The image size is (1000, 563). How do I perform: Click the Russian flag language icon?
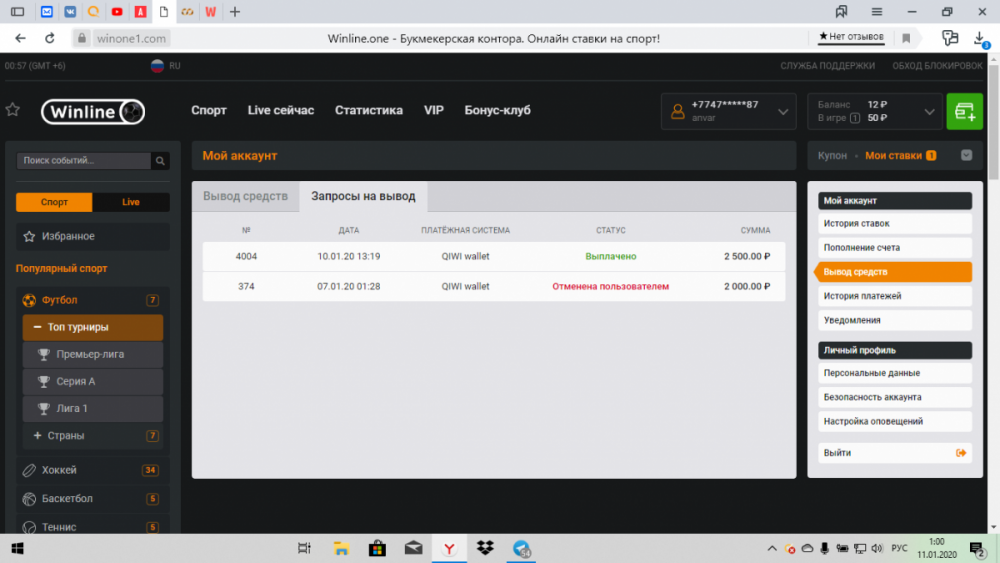157,65
